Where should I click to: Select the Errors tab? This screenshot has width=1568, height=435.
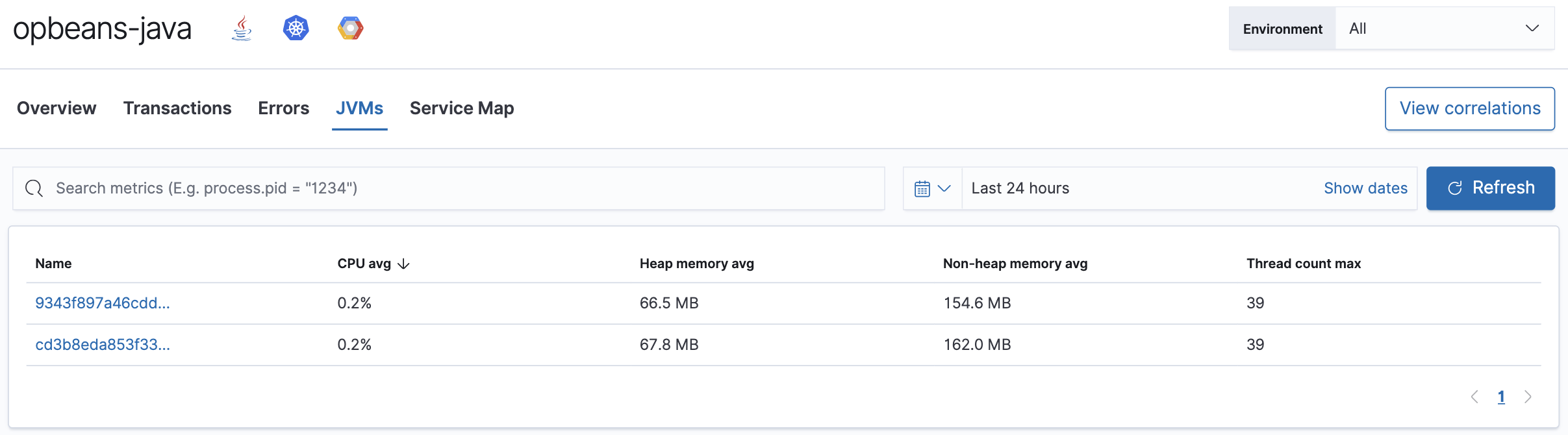tap(283, 108)
